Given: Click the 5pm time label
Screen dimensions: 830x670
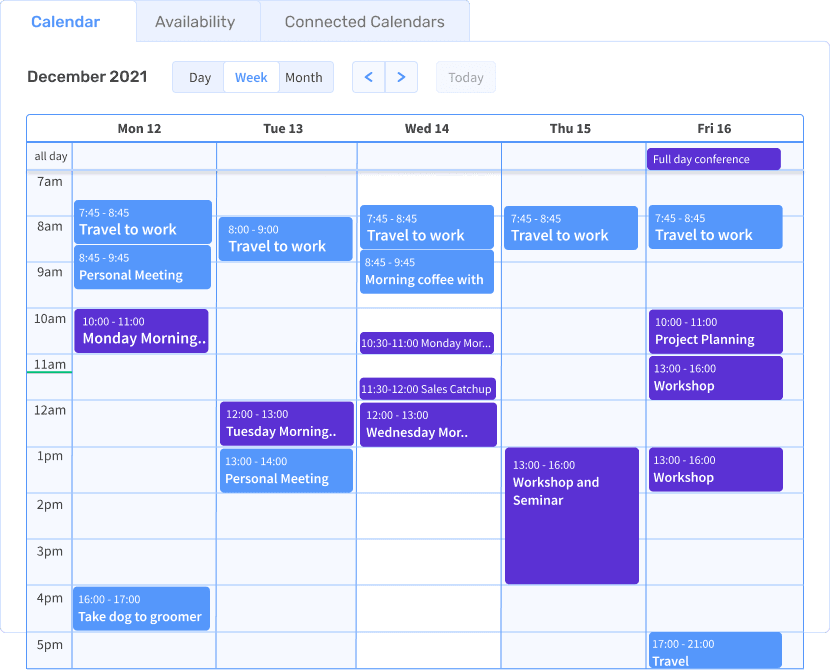Looking at the screenshot, I should coord(50,645).
